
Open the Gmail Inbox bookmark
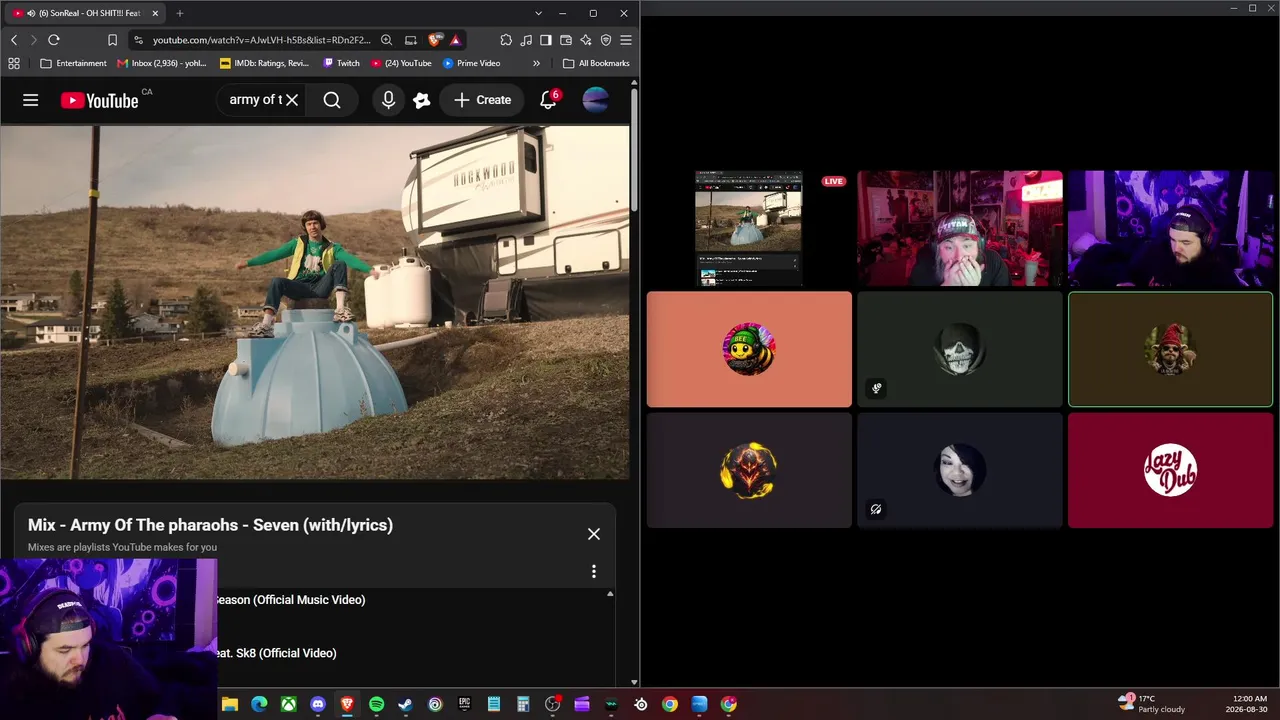click(162, 63)
